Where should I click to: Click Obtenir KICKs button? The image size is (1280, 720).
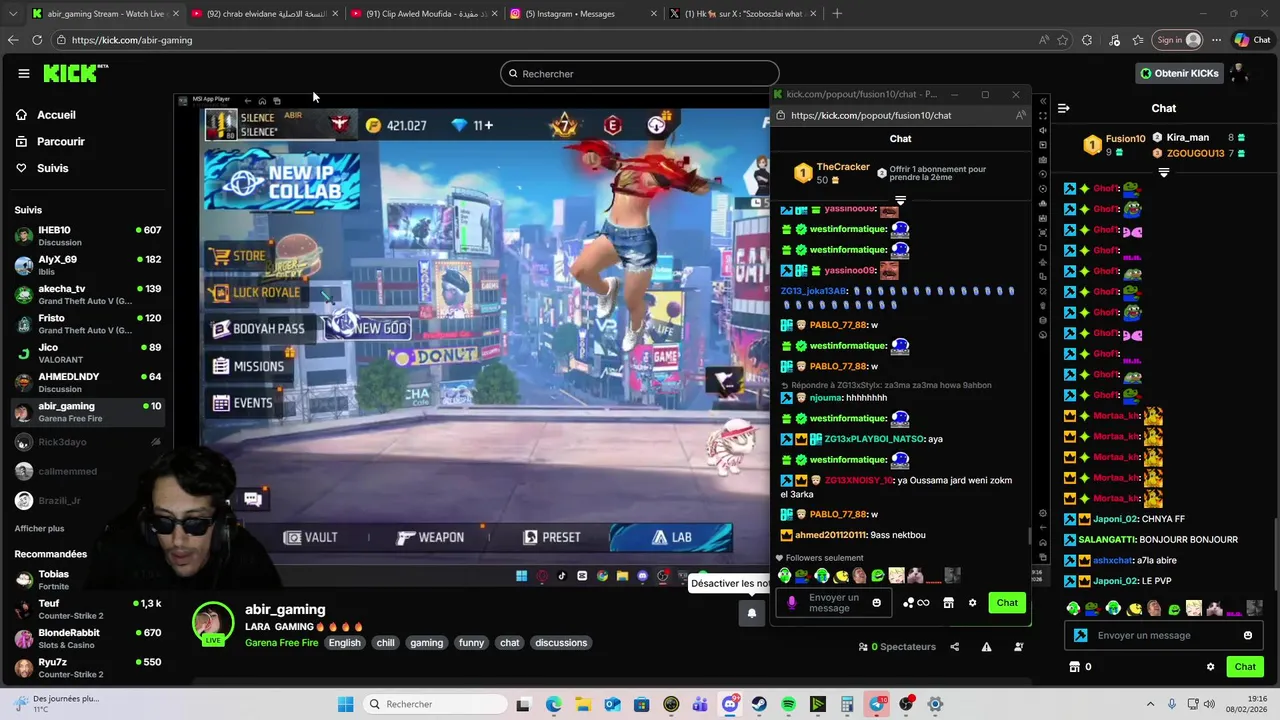(1180, 73)
